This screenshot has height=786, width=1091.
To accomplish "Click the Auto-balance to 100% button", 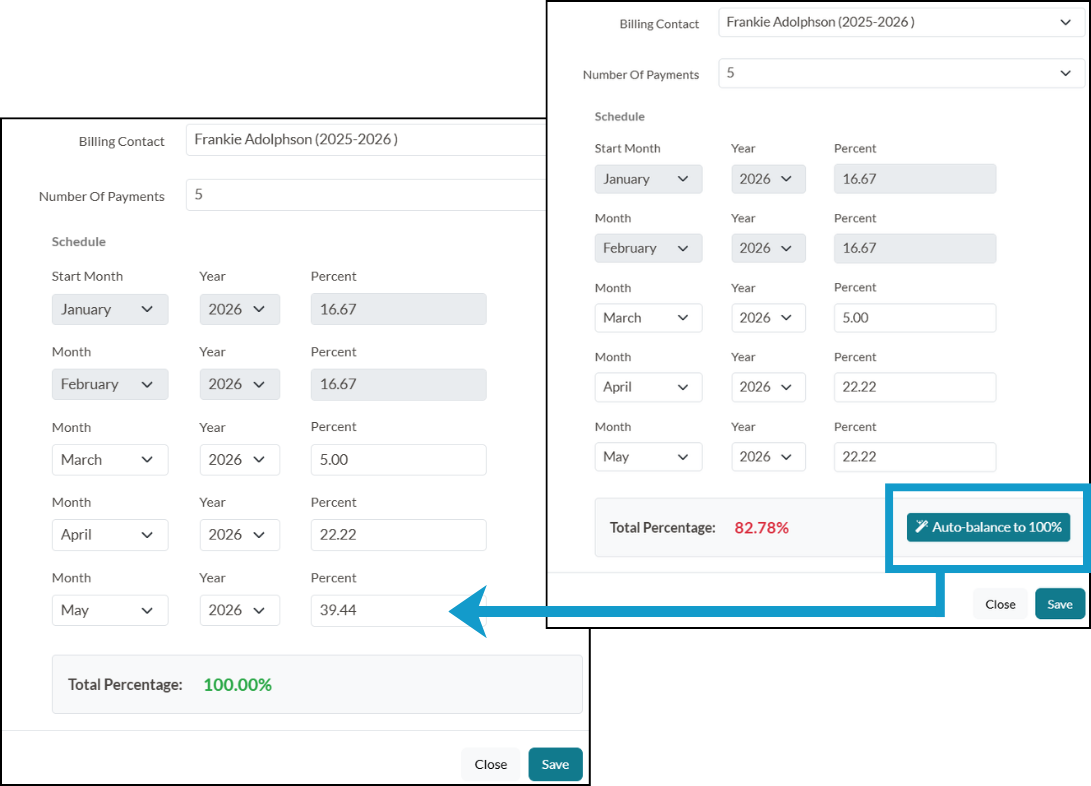I will point(988,527).
